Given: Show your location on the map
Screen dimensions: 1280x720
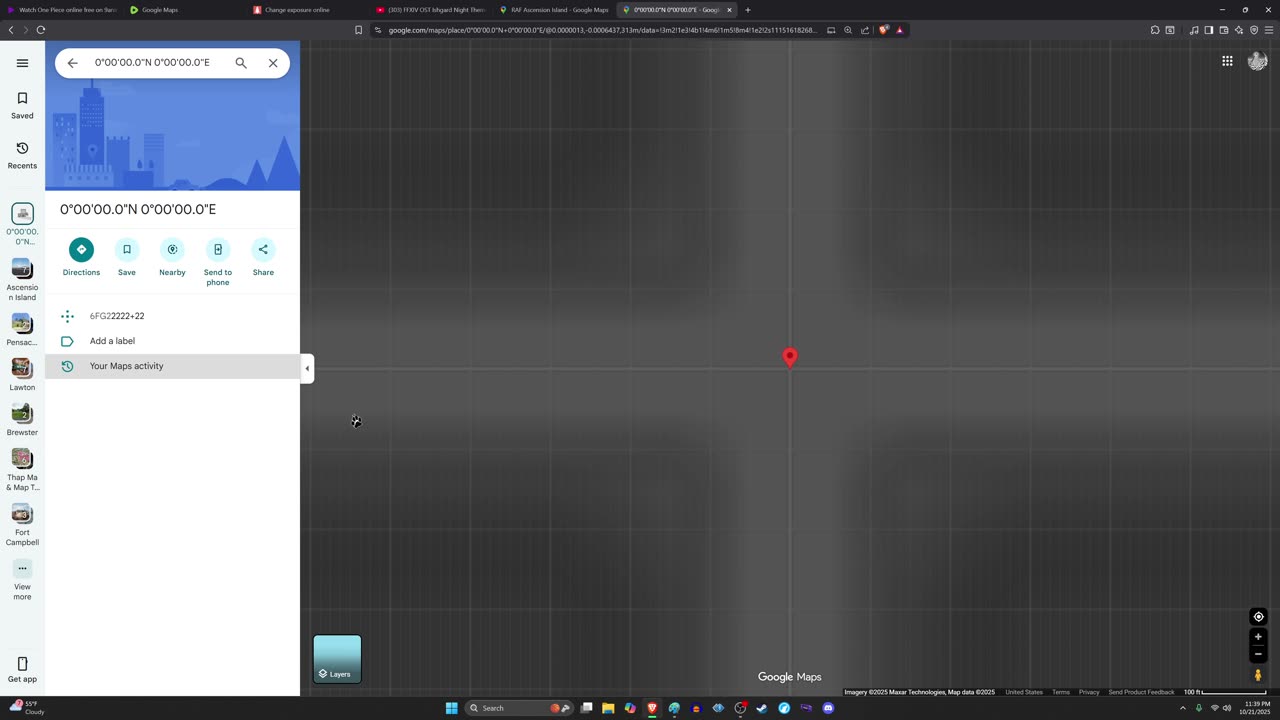Looking at the screenshot, I should point(1259,617).
